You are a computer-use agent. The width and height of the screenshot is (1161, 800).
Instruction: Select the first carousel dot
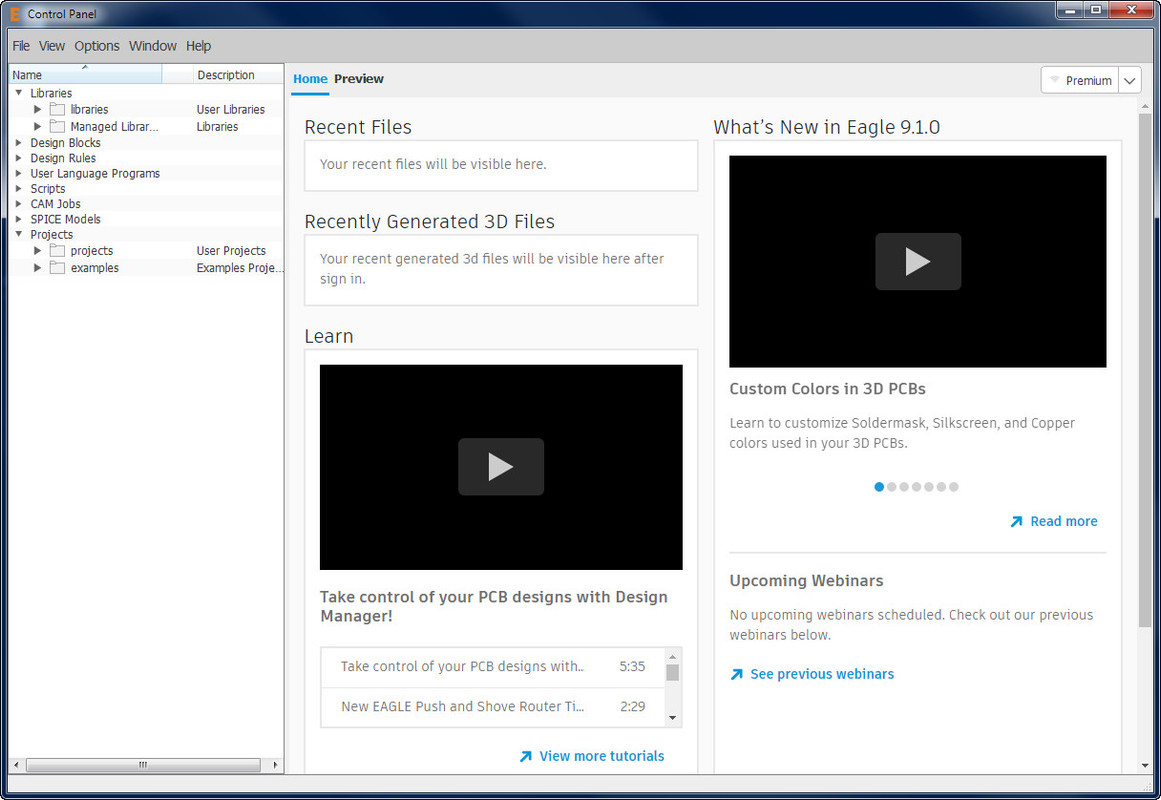coord(879,487)
